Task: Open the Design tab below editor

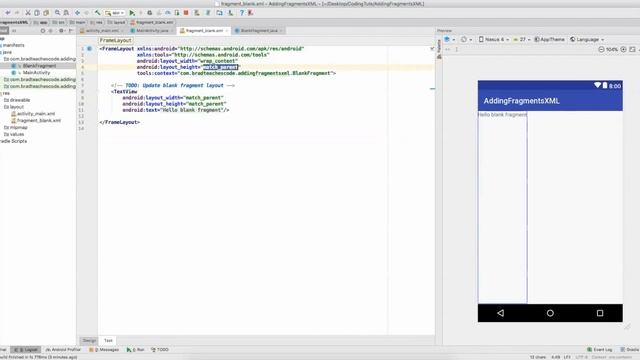Action: click(89, 340)
